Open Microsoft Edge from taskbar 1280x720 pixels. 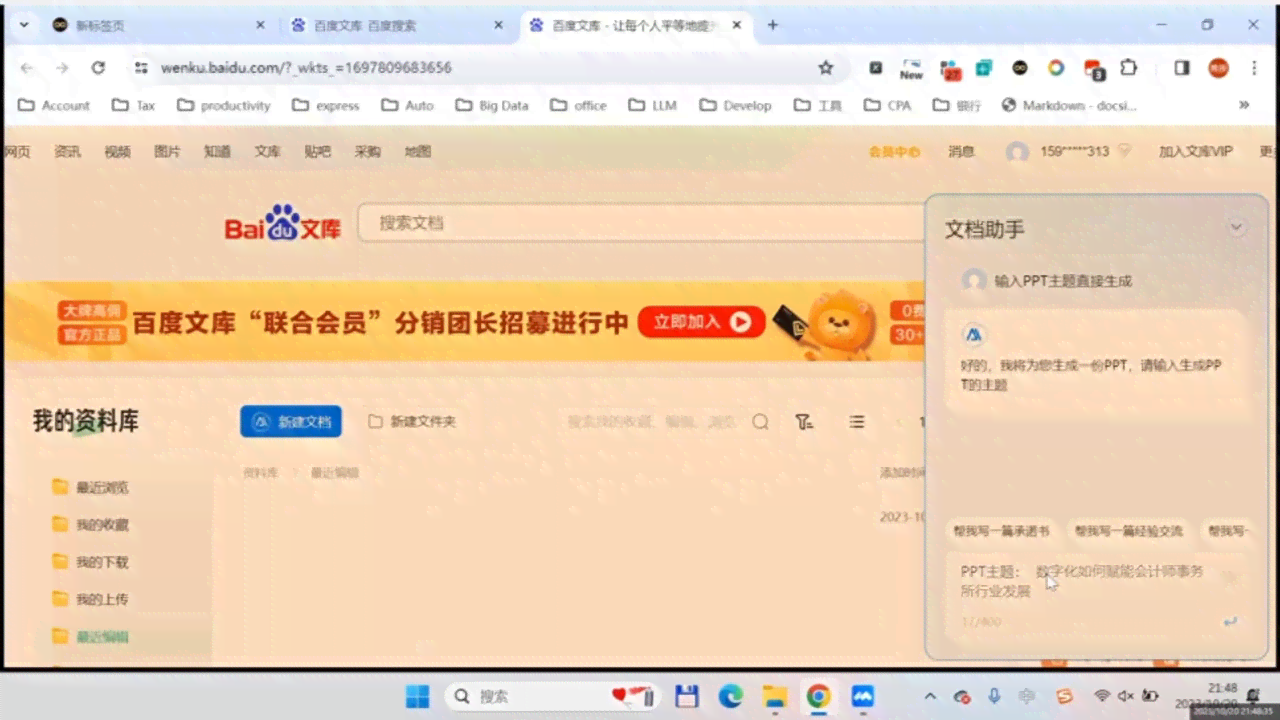coord(731,696)
